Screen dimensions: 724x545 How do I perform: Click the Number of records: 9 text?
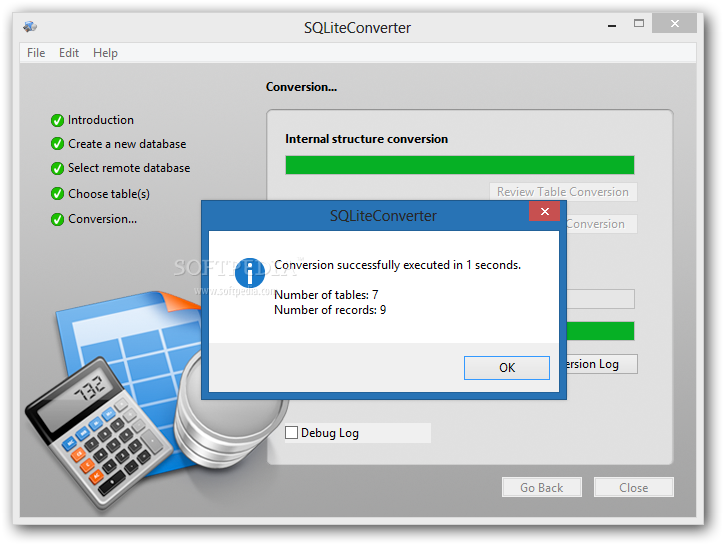tap(330, 310)
